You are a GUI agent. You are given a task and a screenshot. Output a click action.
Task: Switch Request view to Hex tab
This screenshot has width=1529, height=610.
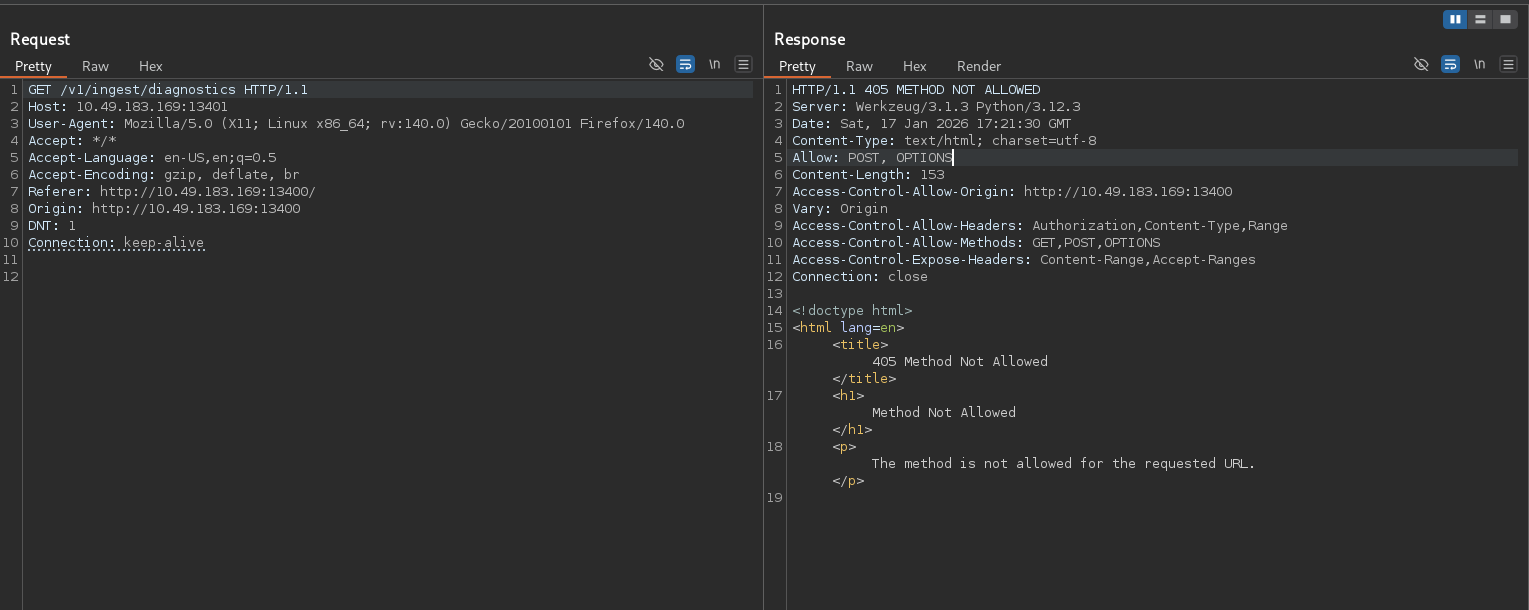pos(150,66)
